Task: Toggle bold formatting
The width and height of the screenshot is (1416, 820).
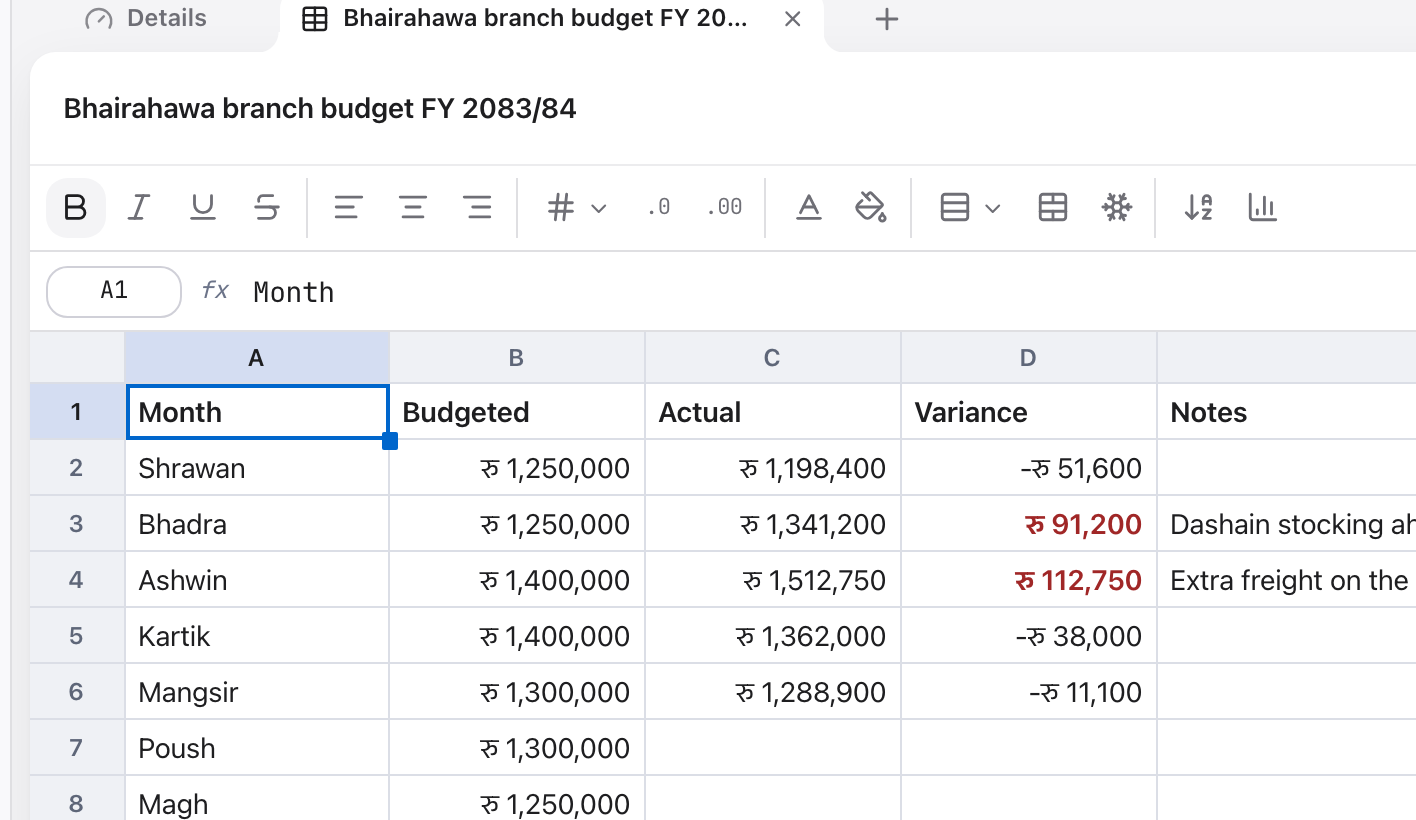Action: (76, 208)
